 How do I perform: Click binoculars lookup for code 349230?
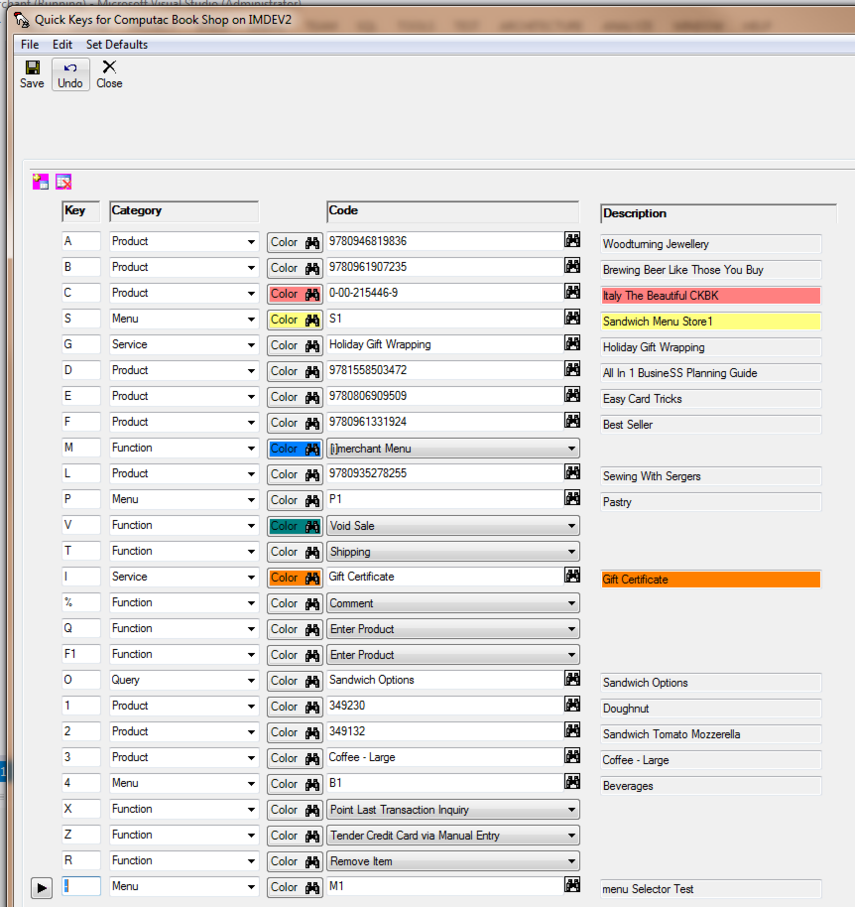[x=572, y=704]
